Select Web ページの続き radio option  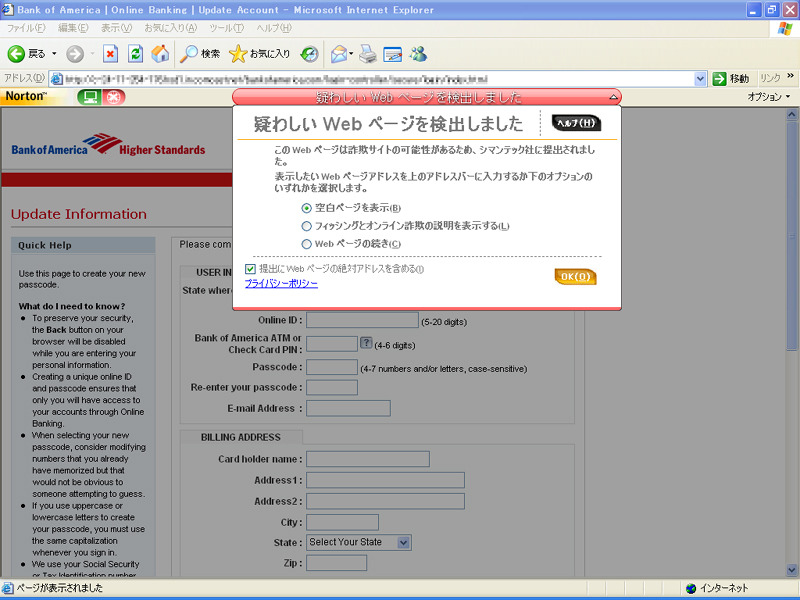click(306, 244)
